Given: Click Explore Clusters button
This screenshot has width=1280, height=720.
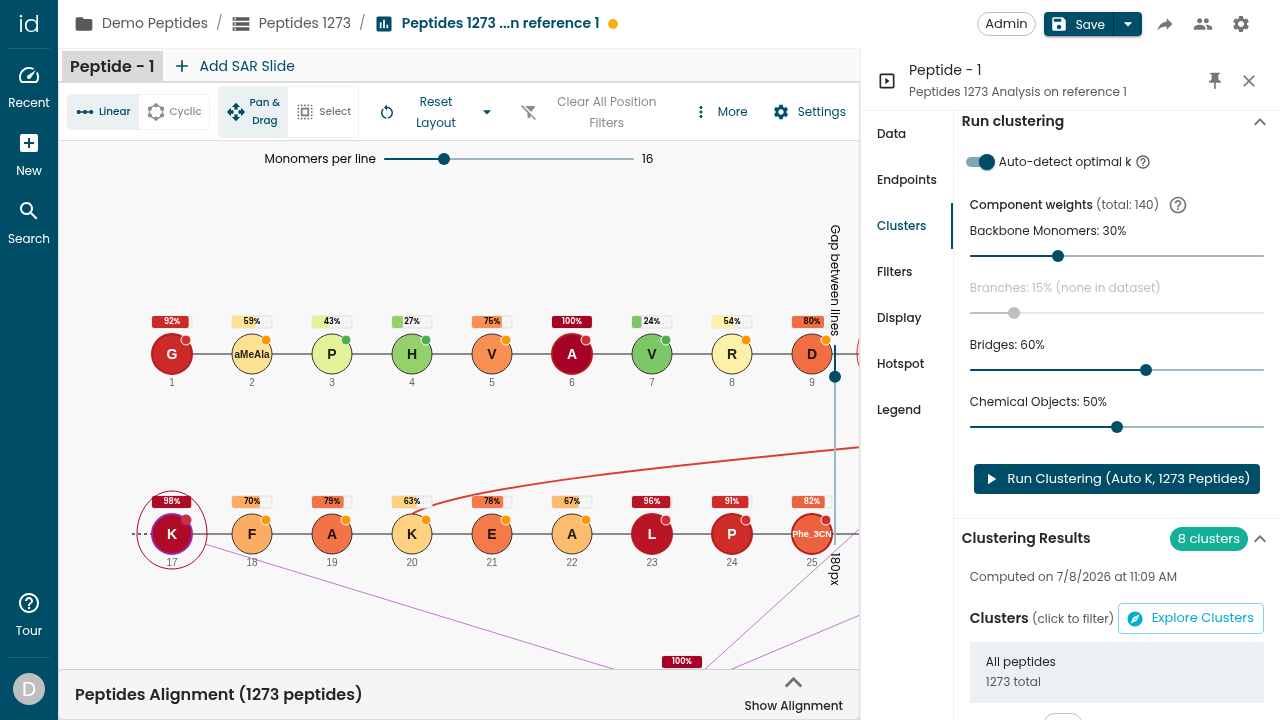Looking at the screenshot, I should pos(1191,618).
